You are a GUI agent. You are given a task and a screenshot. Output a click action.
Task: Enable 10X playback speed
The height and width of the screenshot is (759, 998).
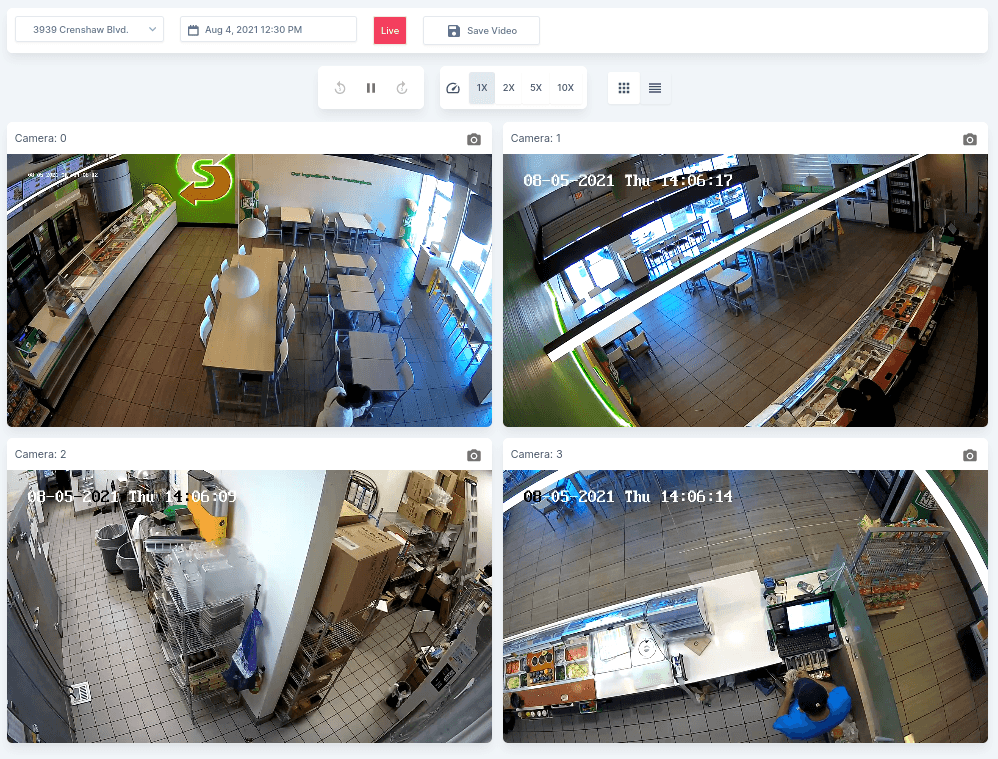[566, 88]
